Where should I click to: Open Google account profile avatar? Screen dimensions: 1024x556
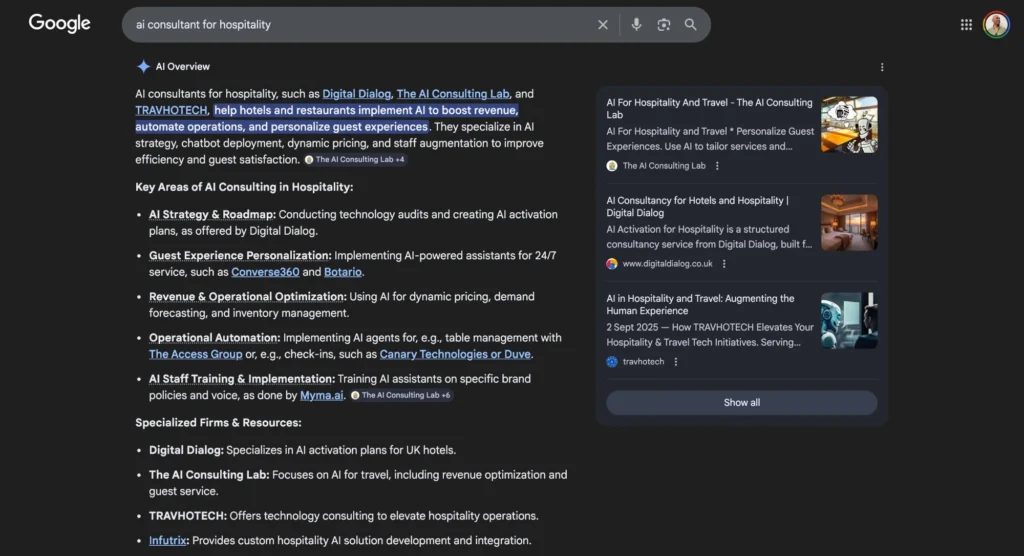click(x=996, y=25)
